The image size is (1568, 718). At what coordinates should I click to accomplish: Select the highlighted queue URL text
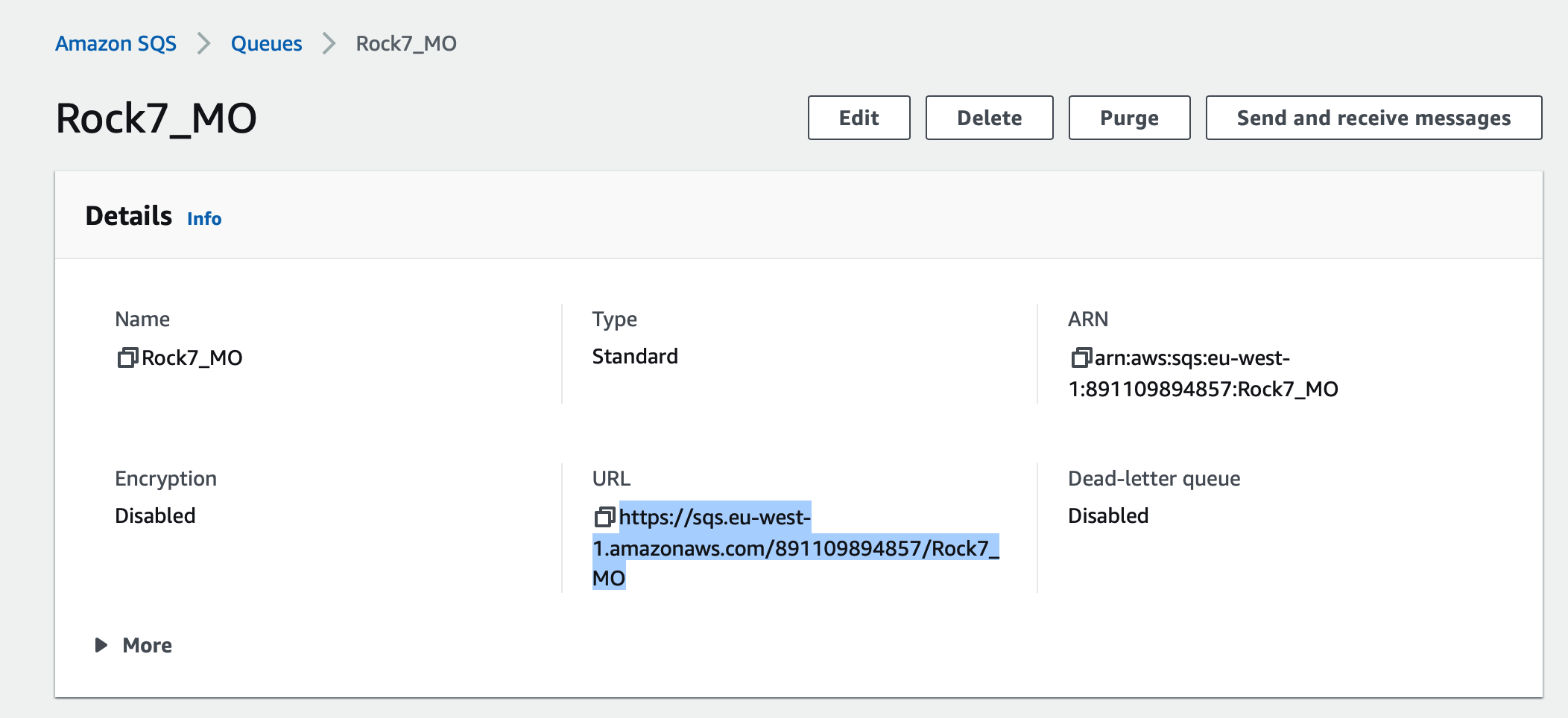pyautogui.click(x=795, y=547)
